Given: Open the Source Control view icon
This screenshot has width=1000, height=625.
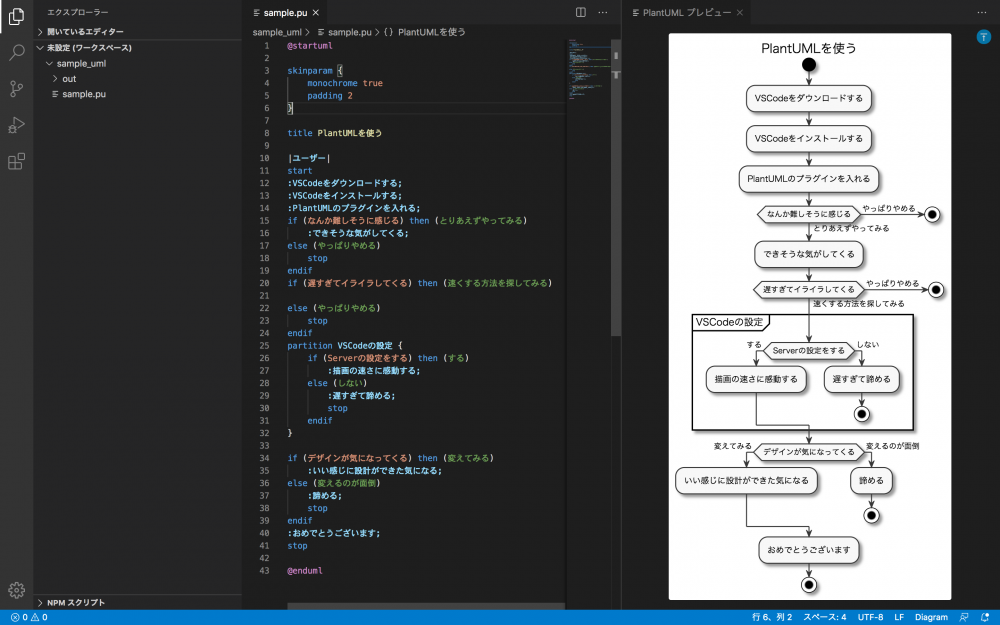Looking at the screenshot, I should coord(17,89).
